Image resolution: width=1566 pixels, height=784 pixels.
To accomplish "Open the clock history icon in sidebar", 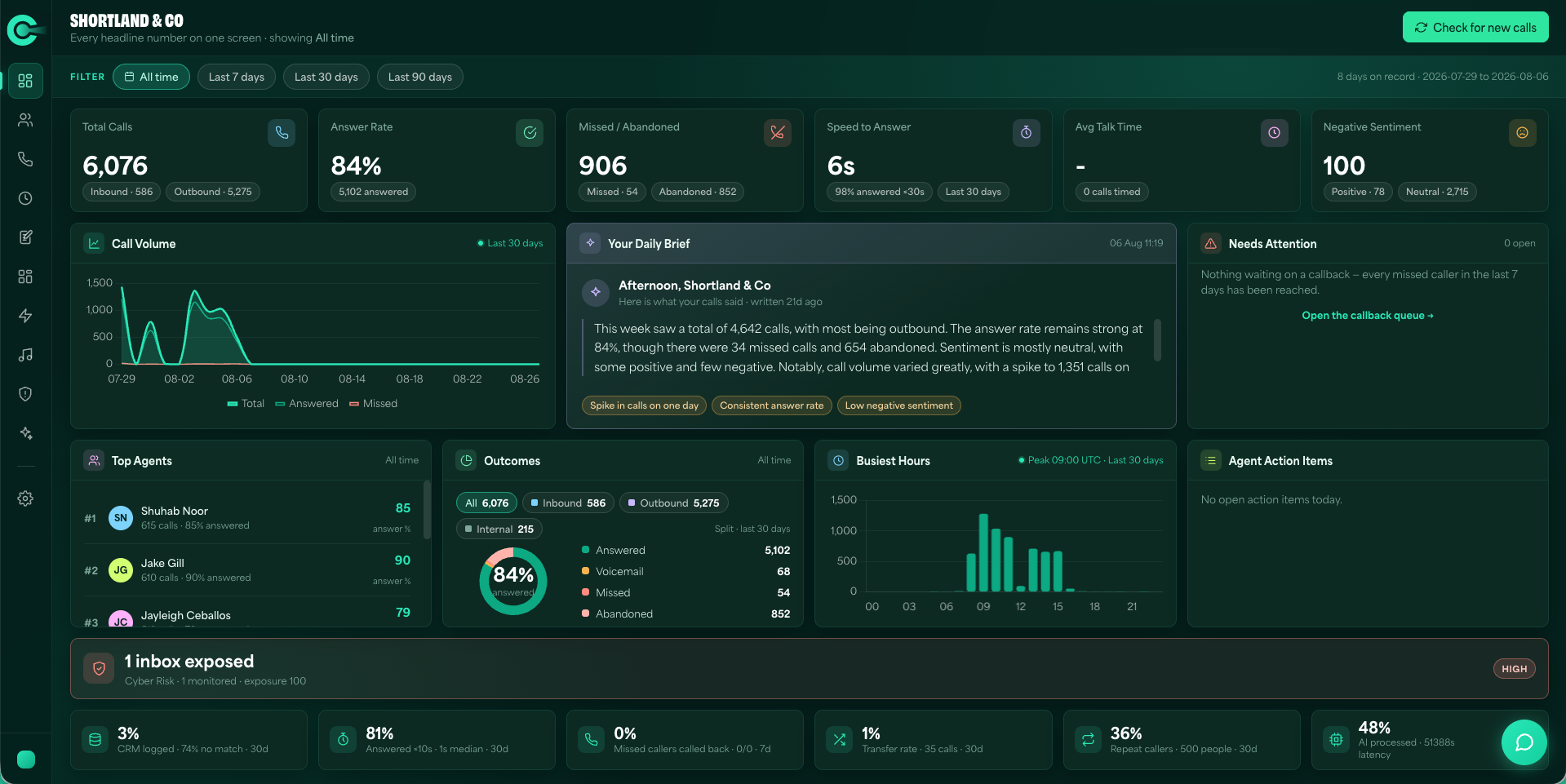I will point(25,198).
